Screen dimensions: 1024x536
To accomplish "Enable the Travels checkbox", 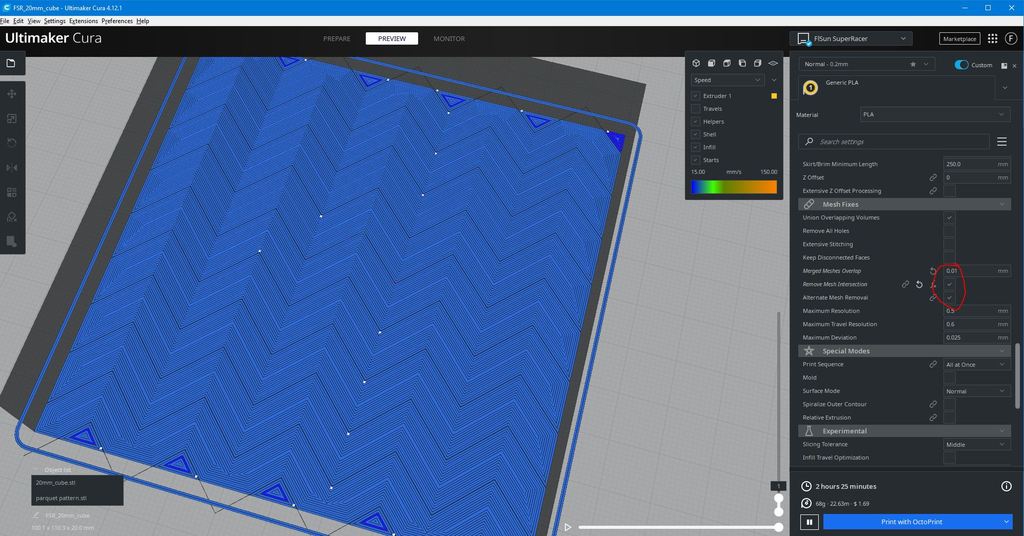I will [x=696, y=109].
